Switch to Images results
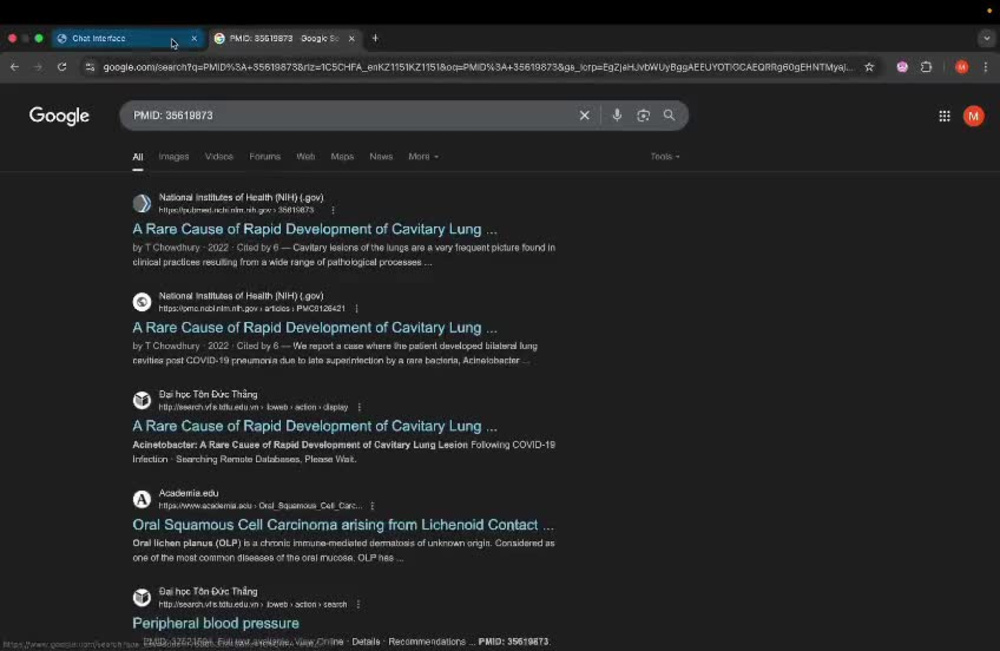 pos(173,156)
